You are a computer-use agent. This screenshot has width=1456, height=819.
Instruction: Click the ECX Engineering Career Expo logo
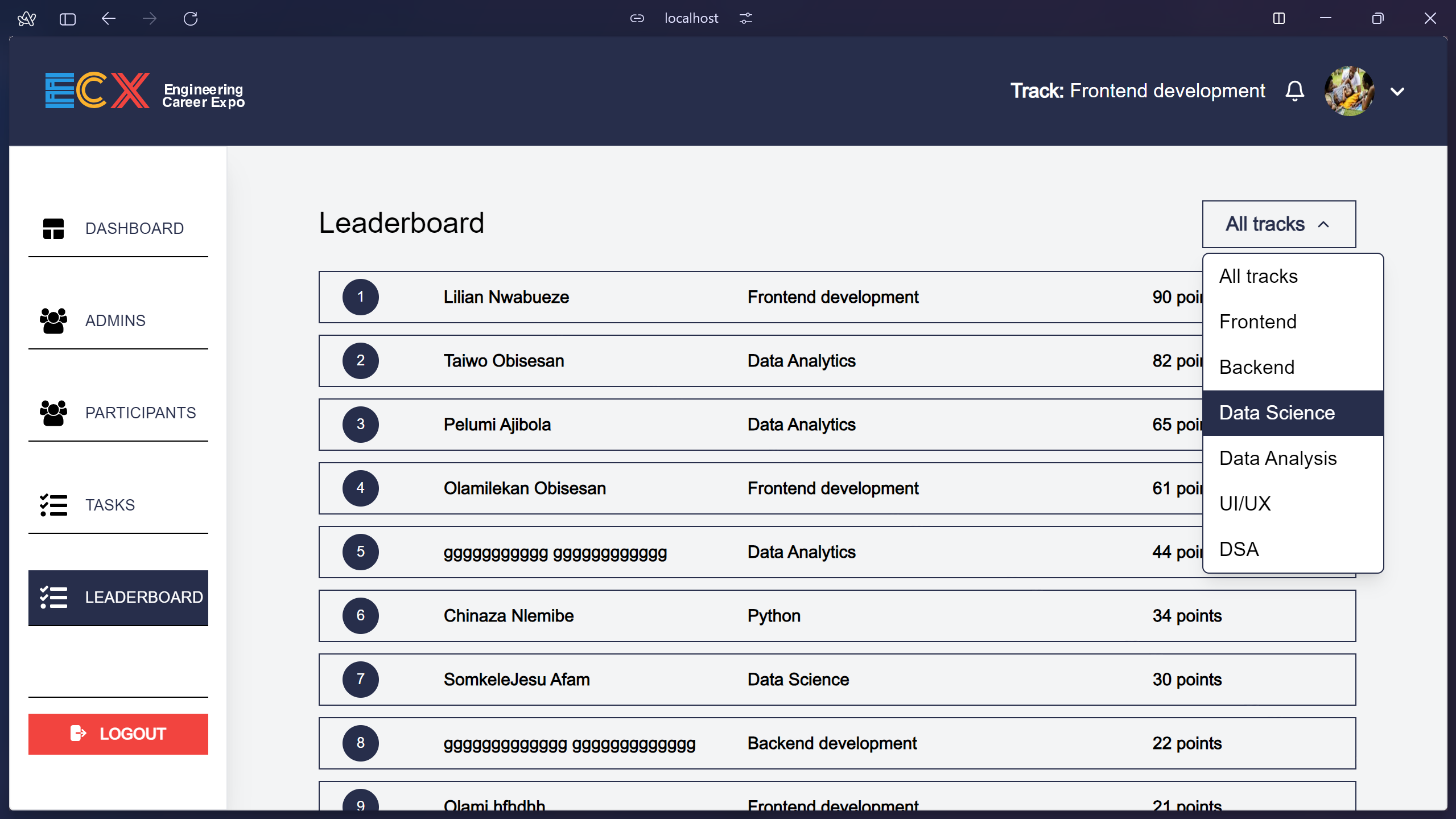[x=145, y=91]
